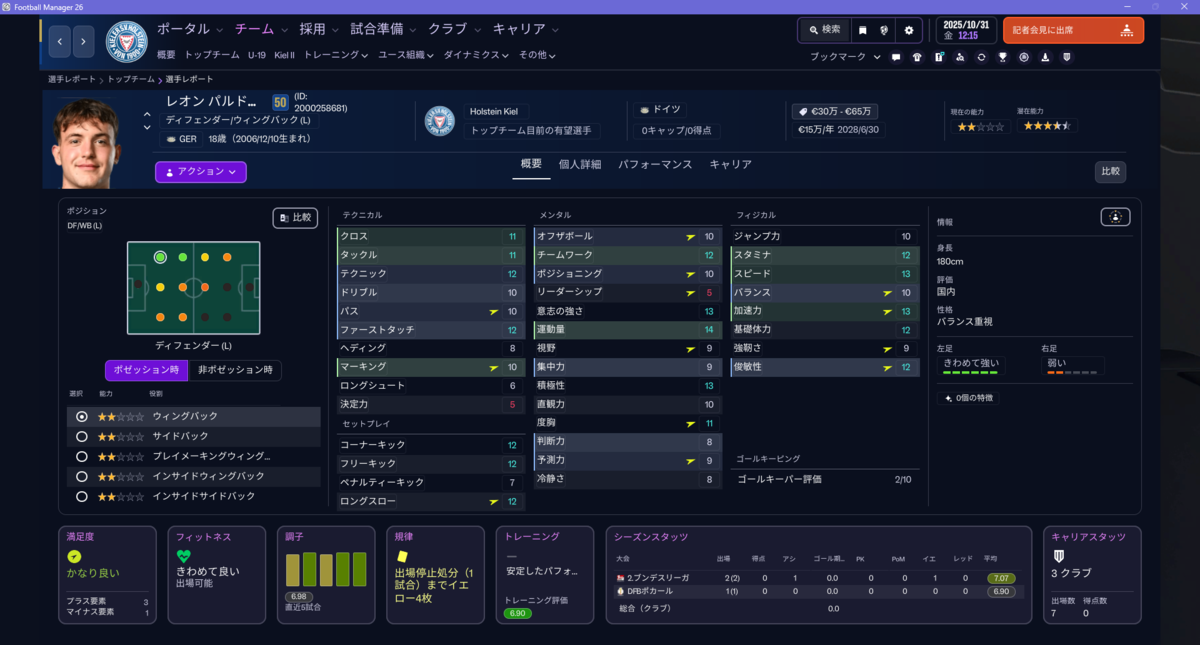Select the プレイメーキングウィング role radio button
1200x645 pixels.
point(82,457)
